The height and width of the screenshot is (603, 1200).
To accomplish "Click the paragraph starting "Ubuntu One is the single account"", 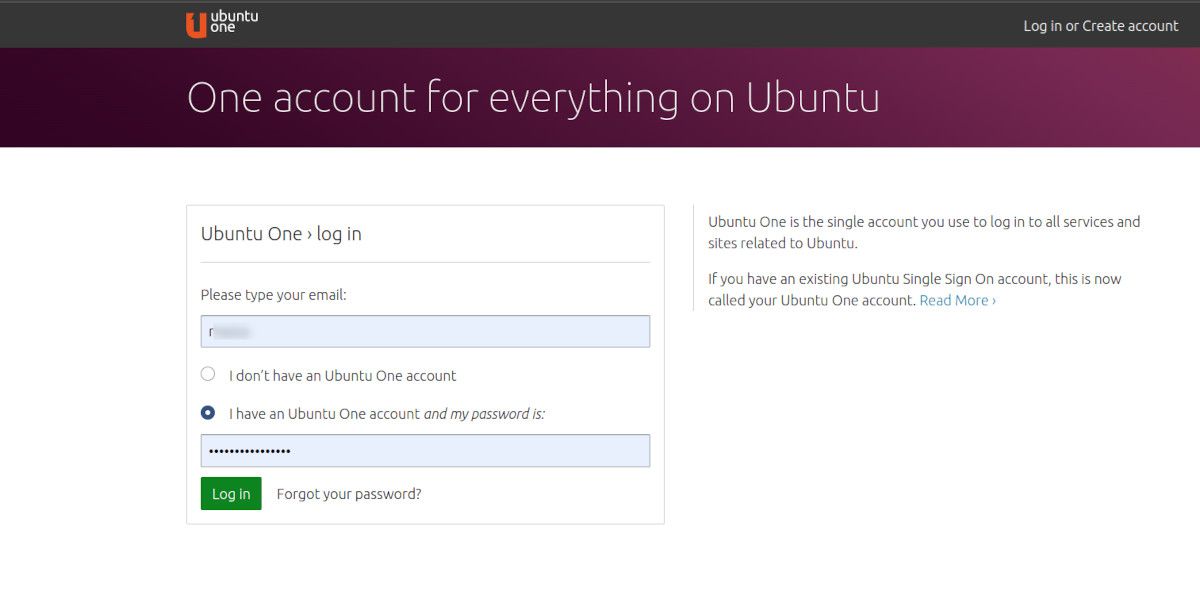I will pos(923,232).
